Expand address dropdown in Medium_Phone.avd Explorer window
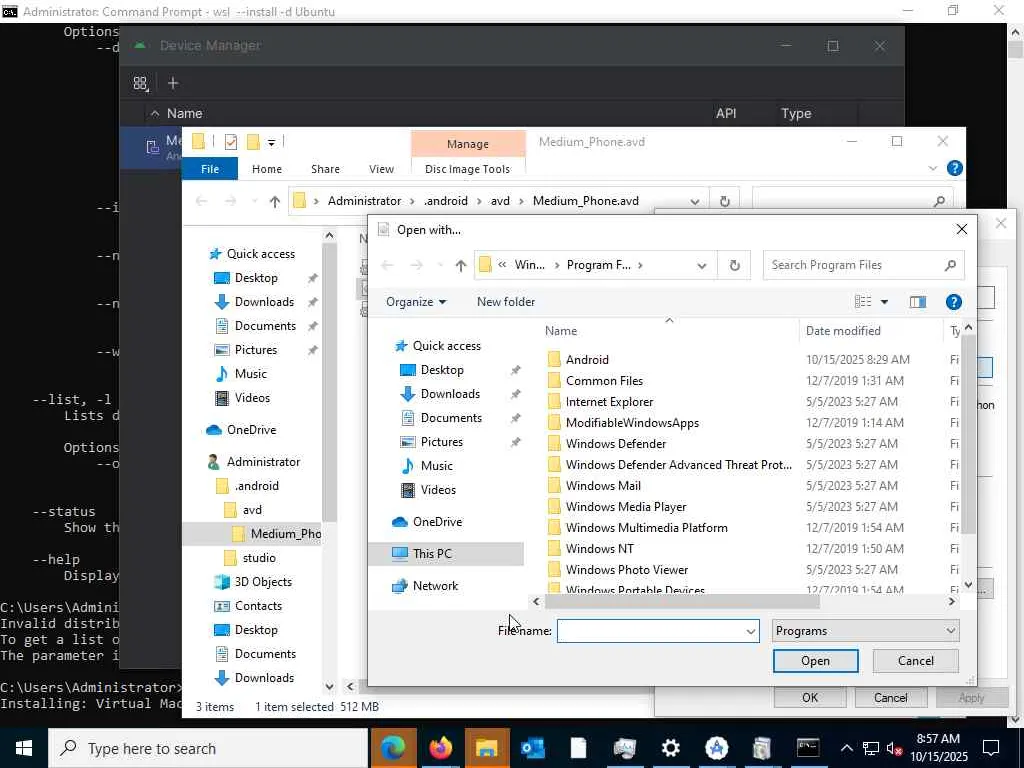The height and width of the screenshot is (768, 1024). tap(695, 201)
